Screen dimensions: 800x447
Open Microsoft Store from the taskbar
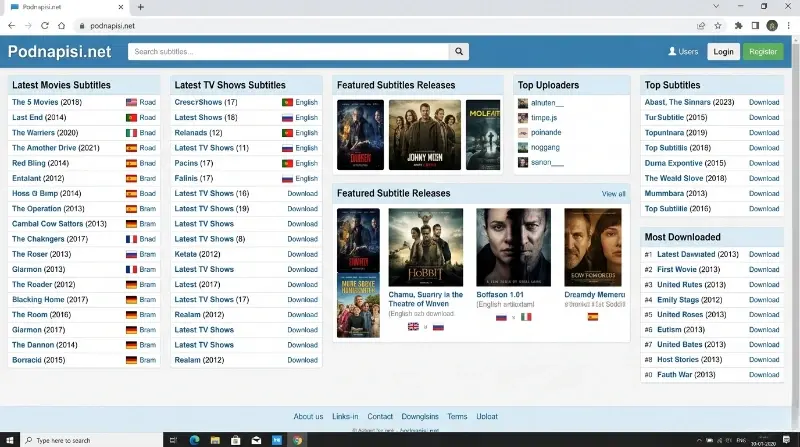235,440
